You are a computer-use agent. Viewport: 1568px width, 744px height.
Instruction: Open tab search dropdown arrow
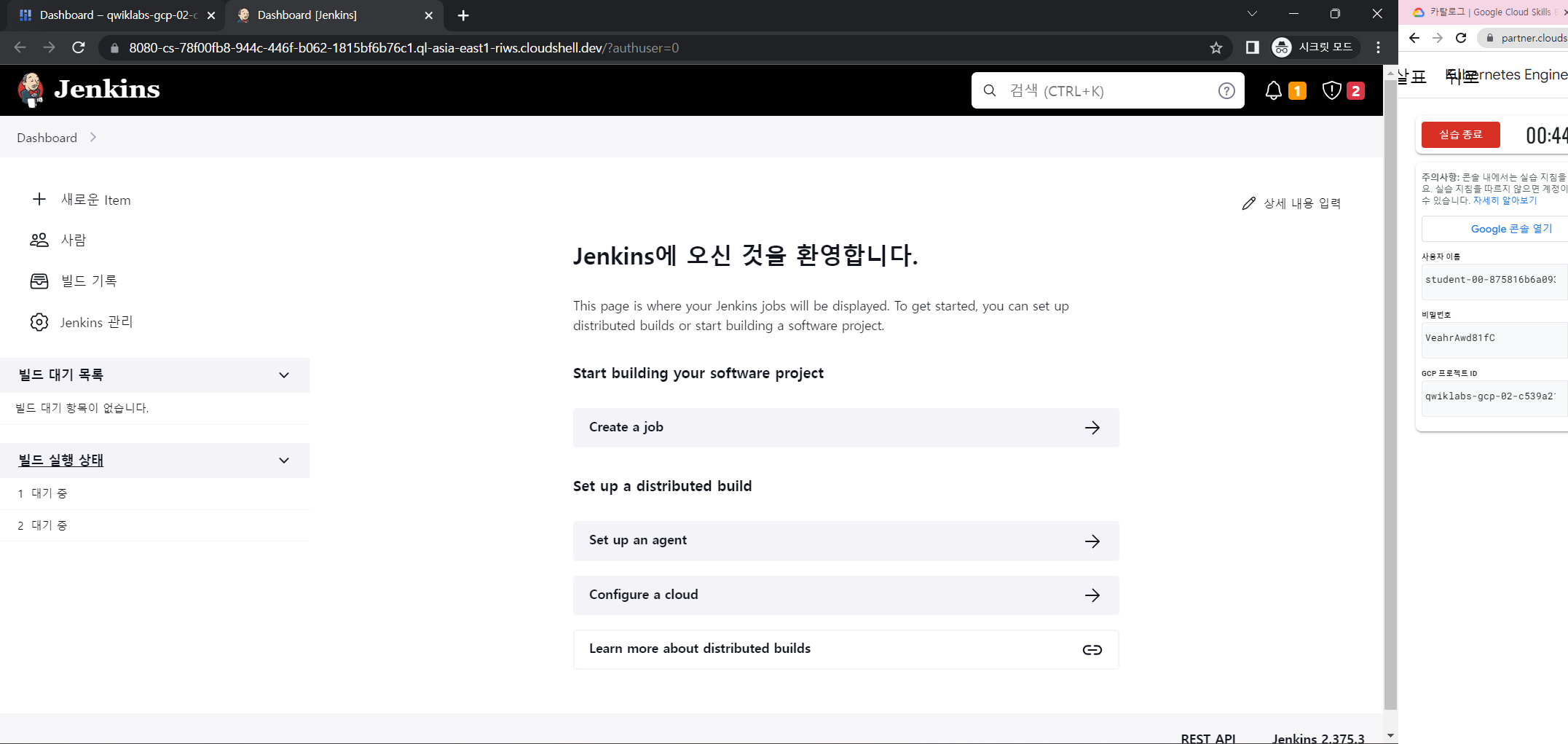click(x=1252, y=14)
